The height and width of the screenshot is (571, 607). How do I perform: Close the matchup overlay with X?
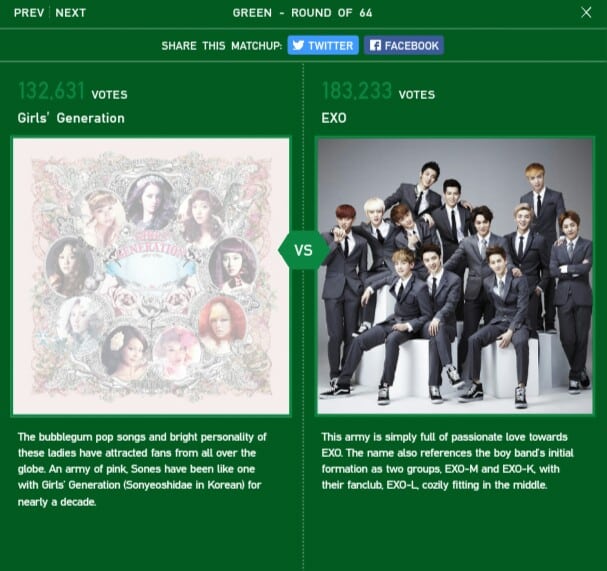pos(586,12)
